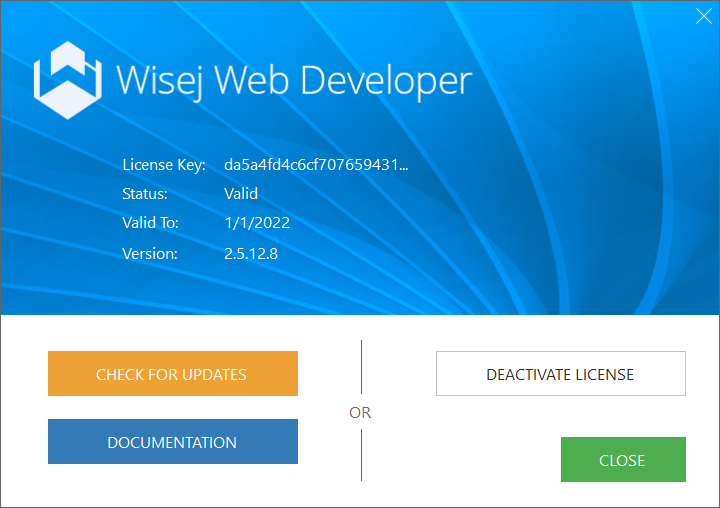Click the green Close button
Viewport: 720px width, 508px height.
[x=623, y=459]
